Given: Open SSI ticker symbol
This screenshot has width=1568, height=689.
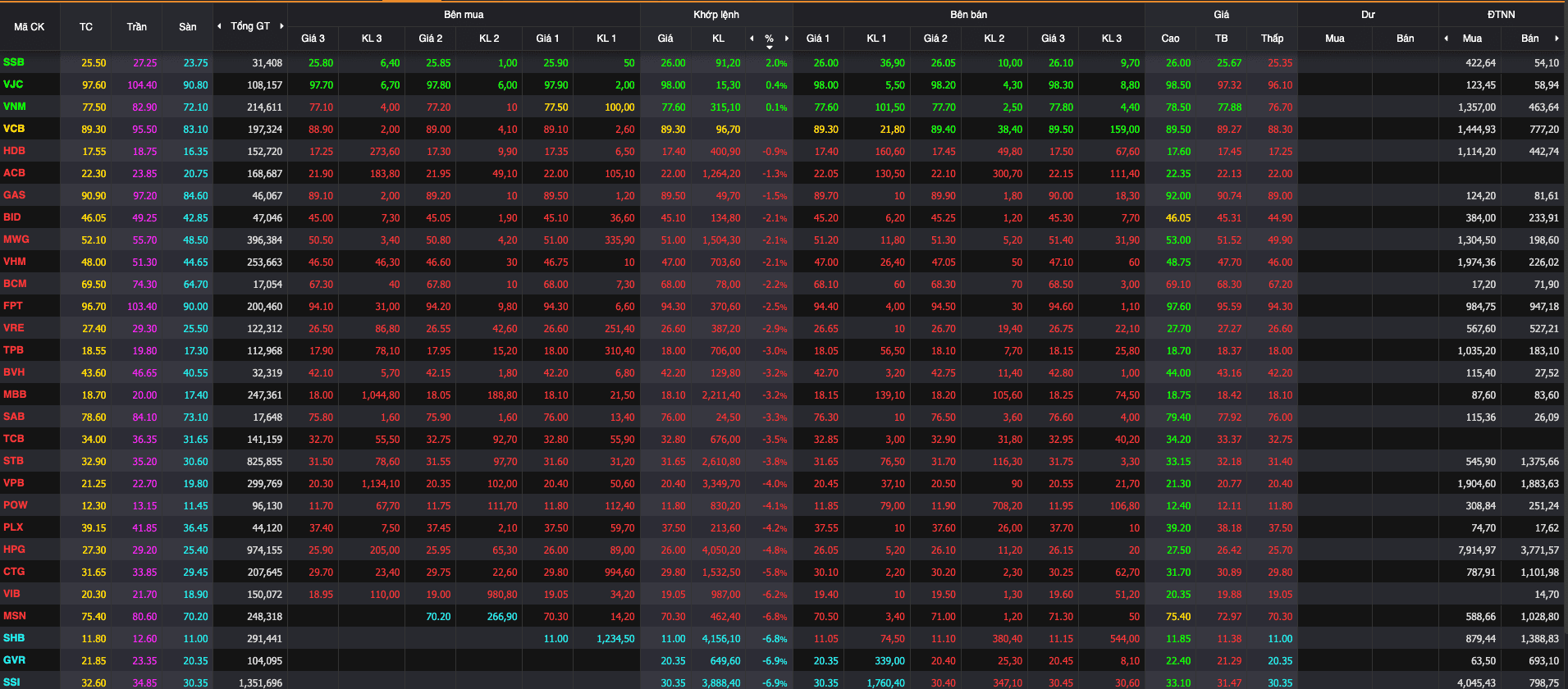Looking at the screenshot, I should coord(11,682).
